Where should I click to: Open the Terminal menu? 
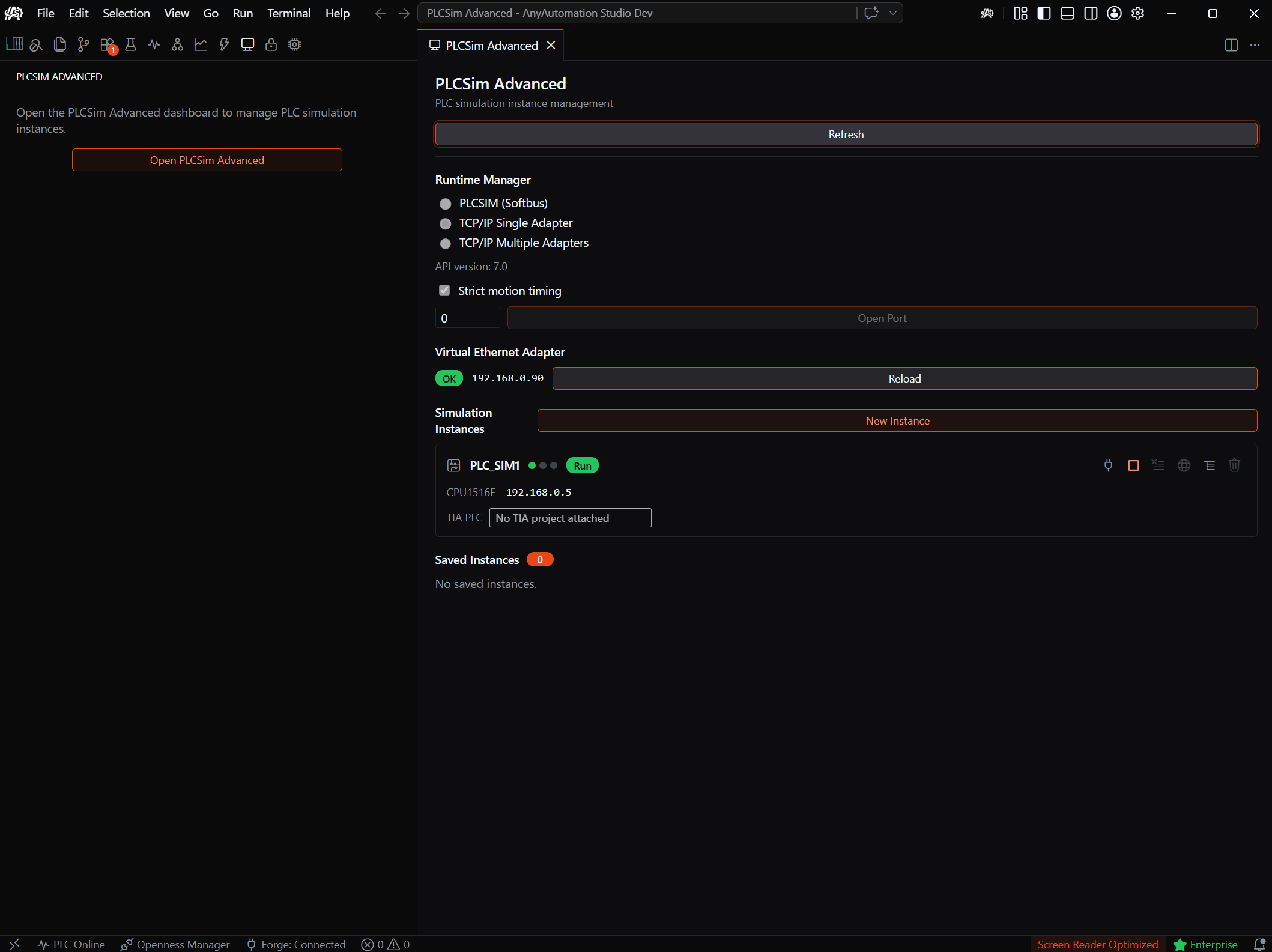289,13
